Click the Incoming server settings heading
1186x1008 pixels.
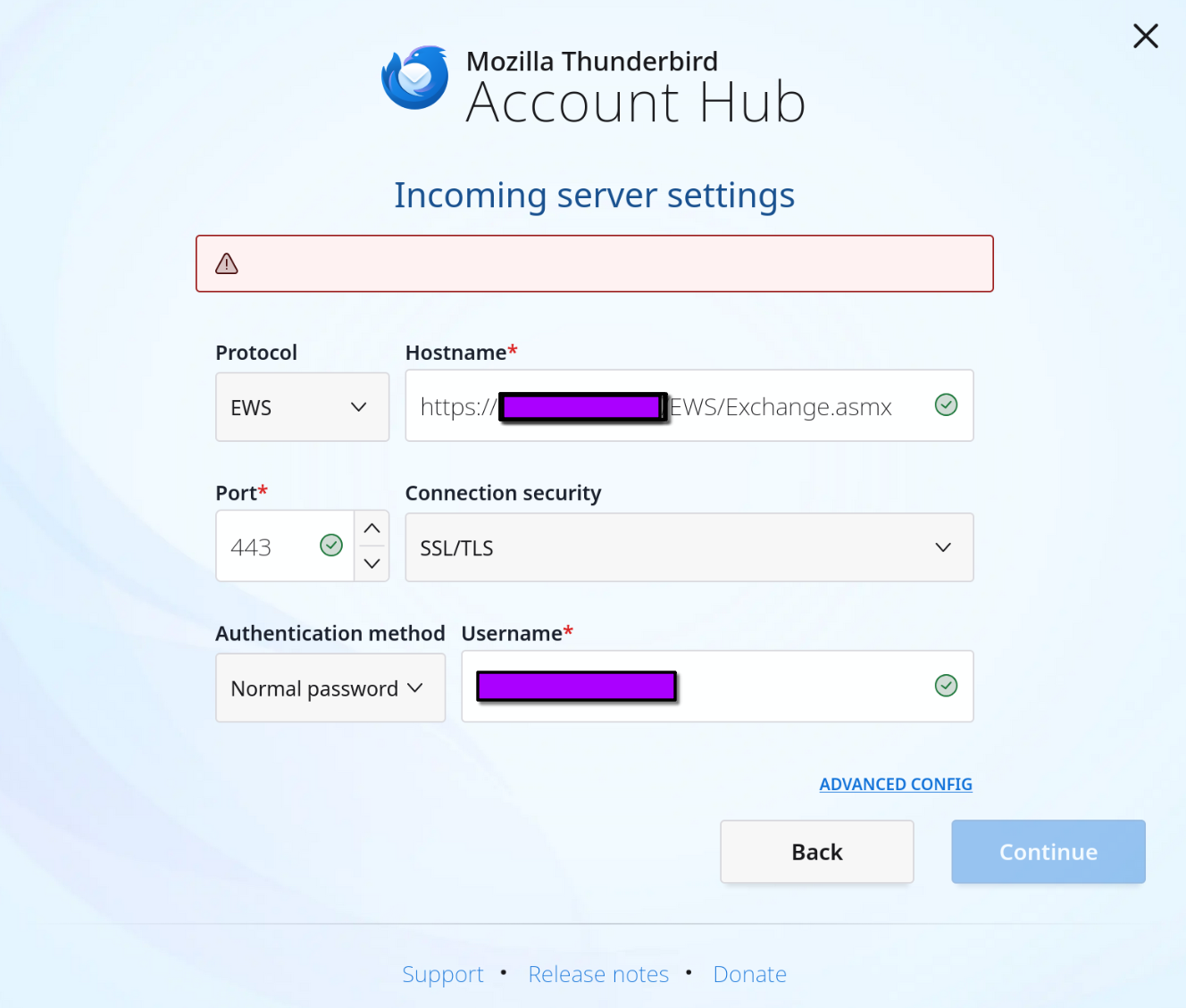point(595,196)
